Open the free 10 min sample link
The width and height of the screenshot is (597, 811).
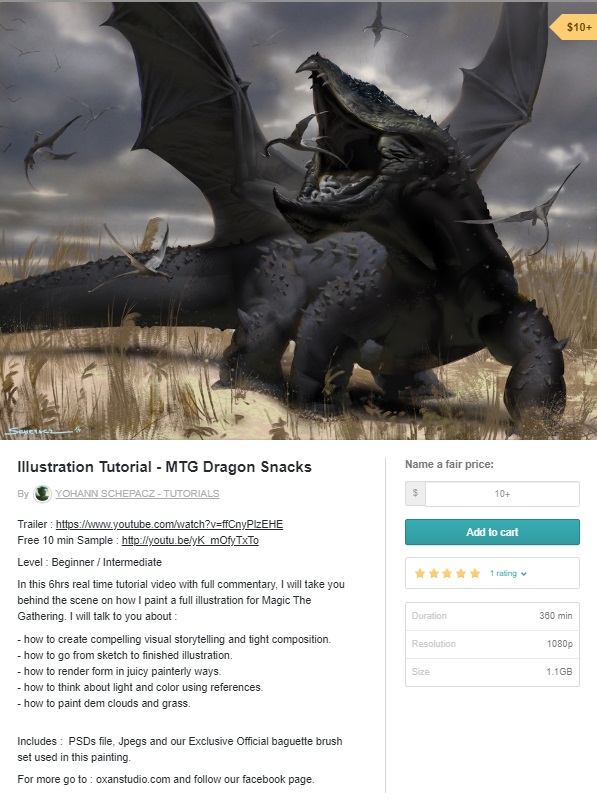coord(190,540)
